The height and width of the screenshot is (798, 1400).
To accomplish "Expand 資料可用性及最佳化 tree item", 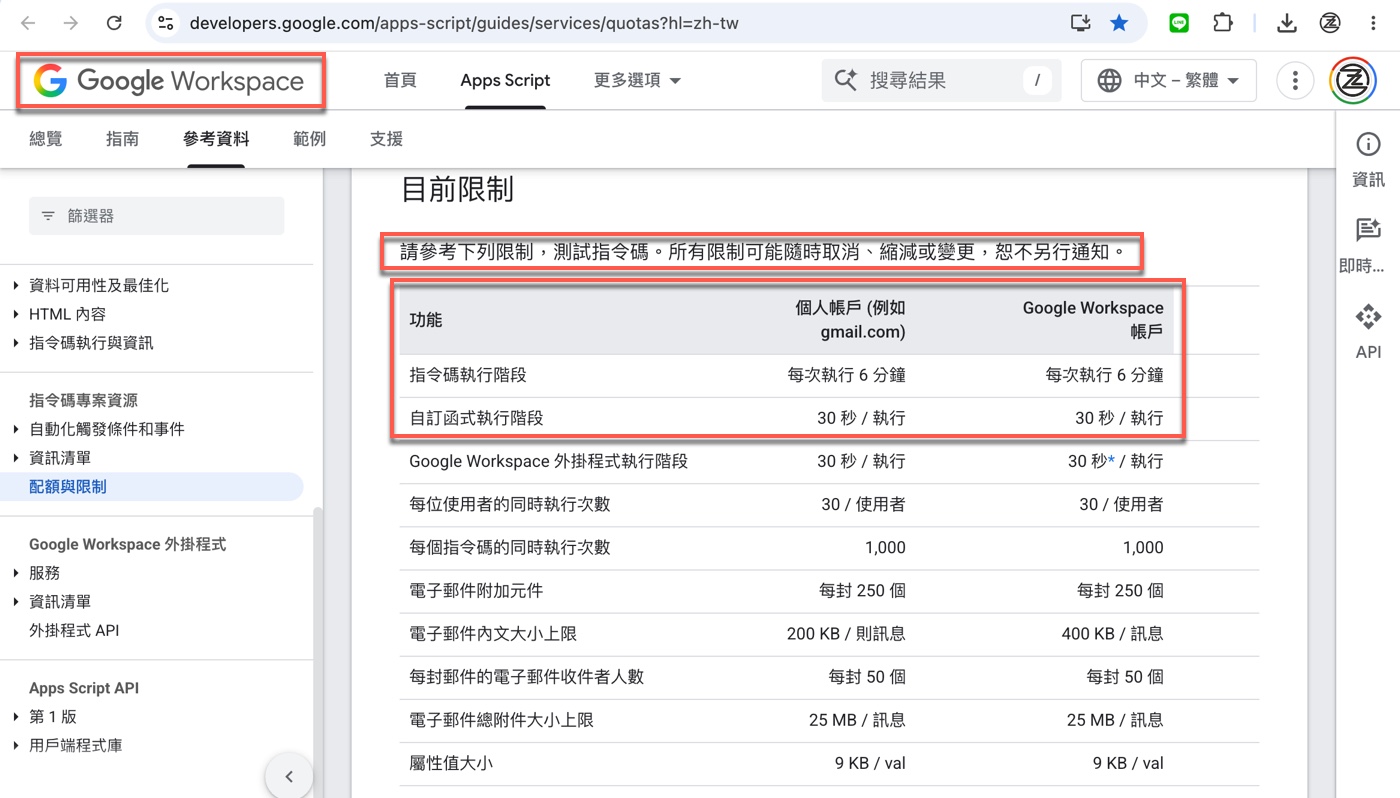I will tap(16, 286).
